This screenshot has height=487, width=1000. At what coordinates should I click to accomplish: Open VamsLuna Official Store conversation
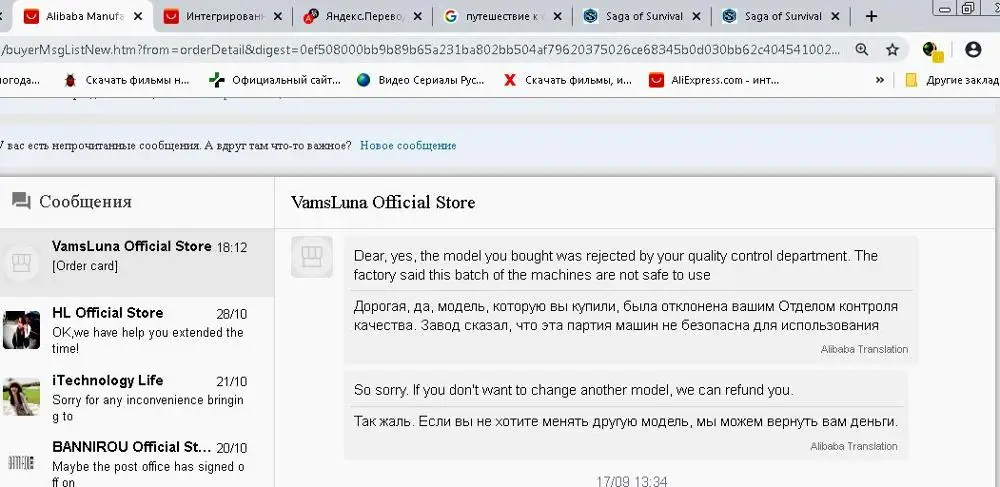pos(136,262)
